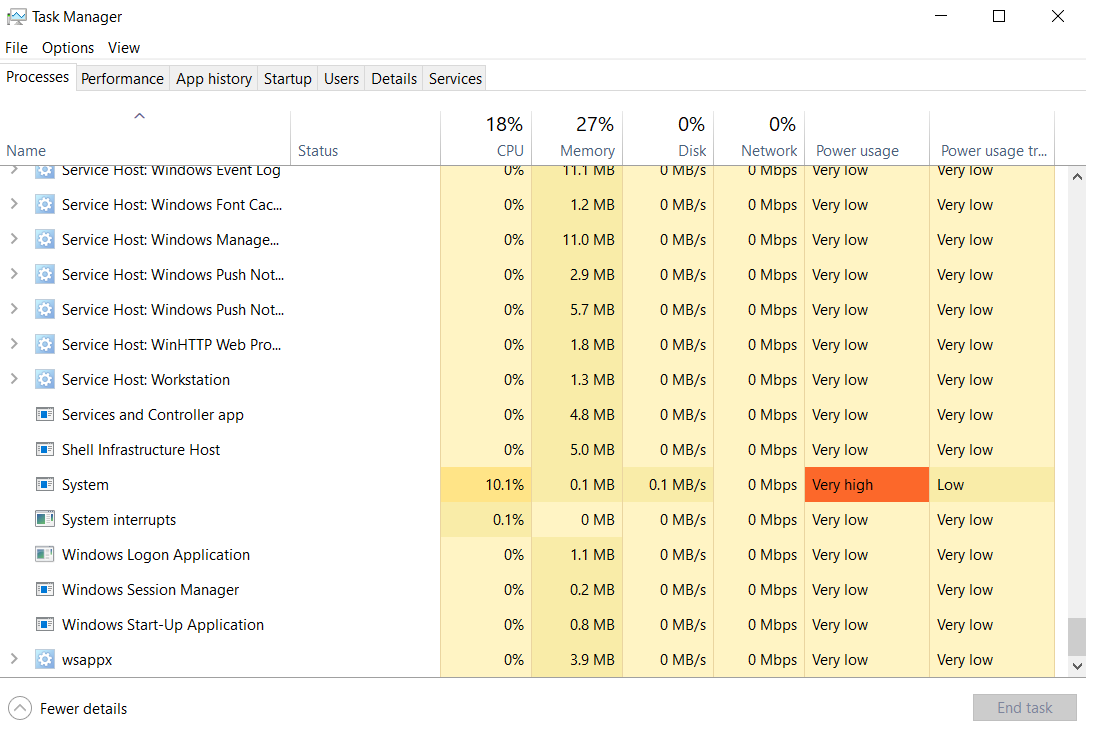Collapse view with Fewer details
1093x735 pixels.
point(68,709)
